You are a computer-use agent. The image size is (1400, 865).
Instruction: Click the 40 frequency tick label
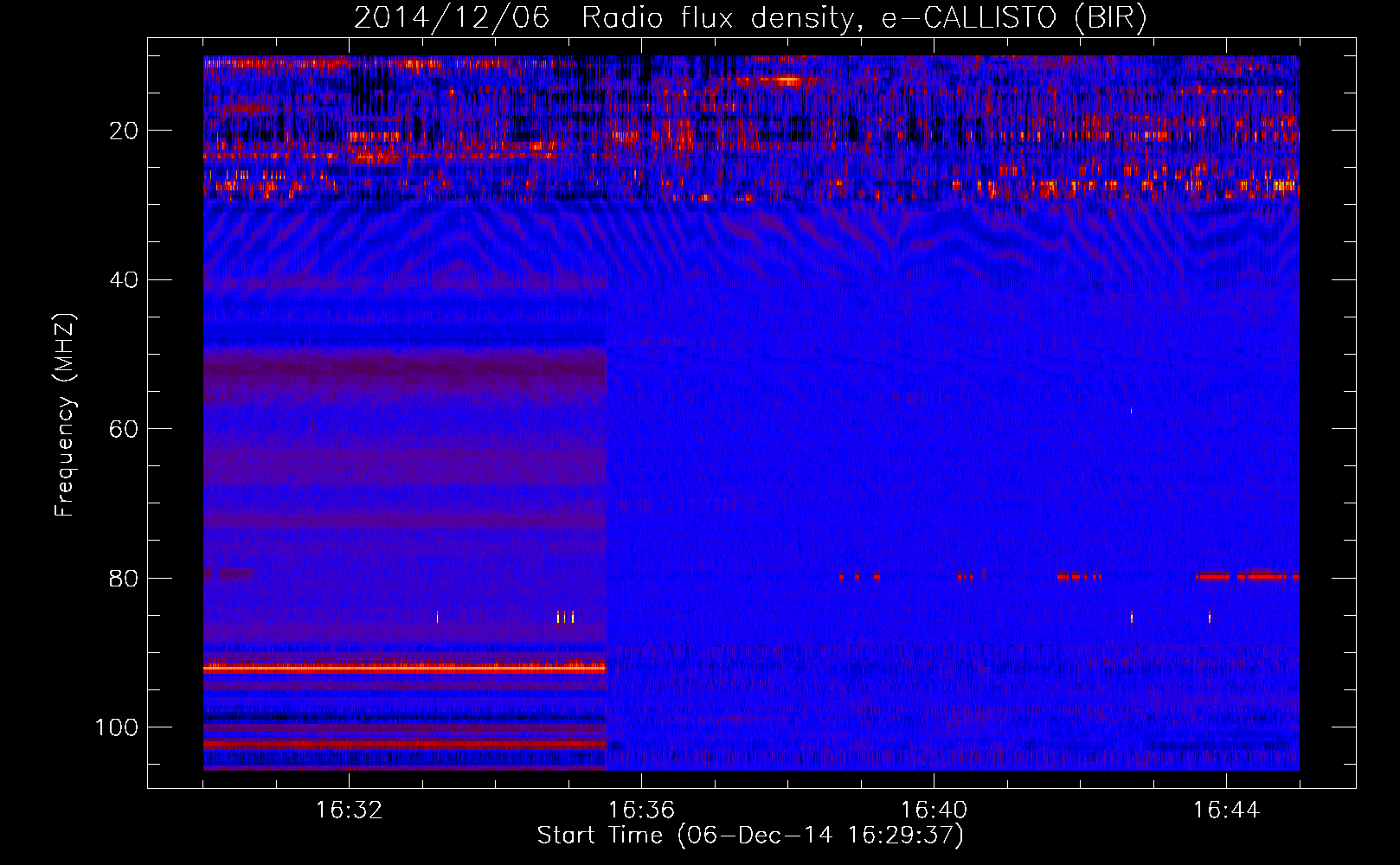click(125, 280)
